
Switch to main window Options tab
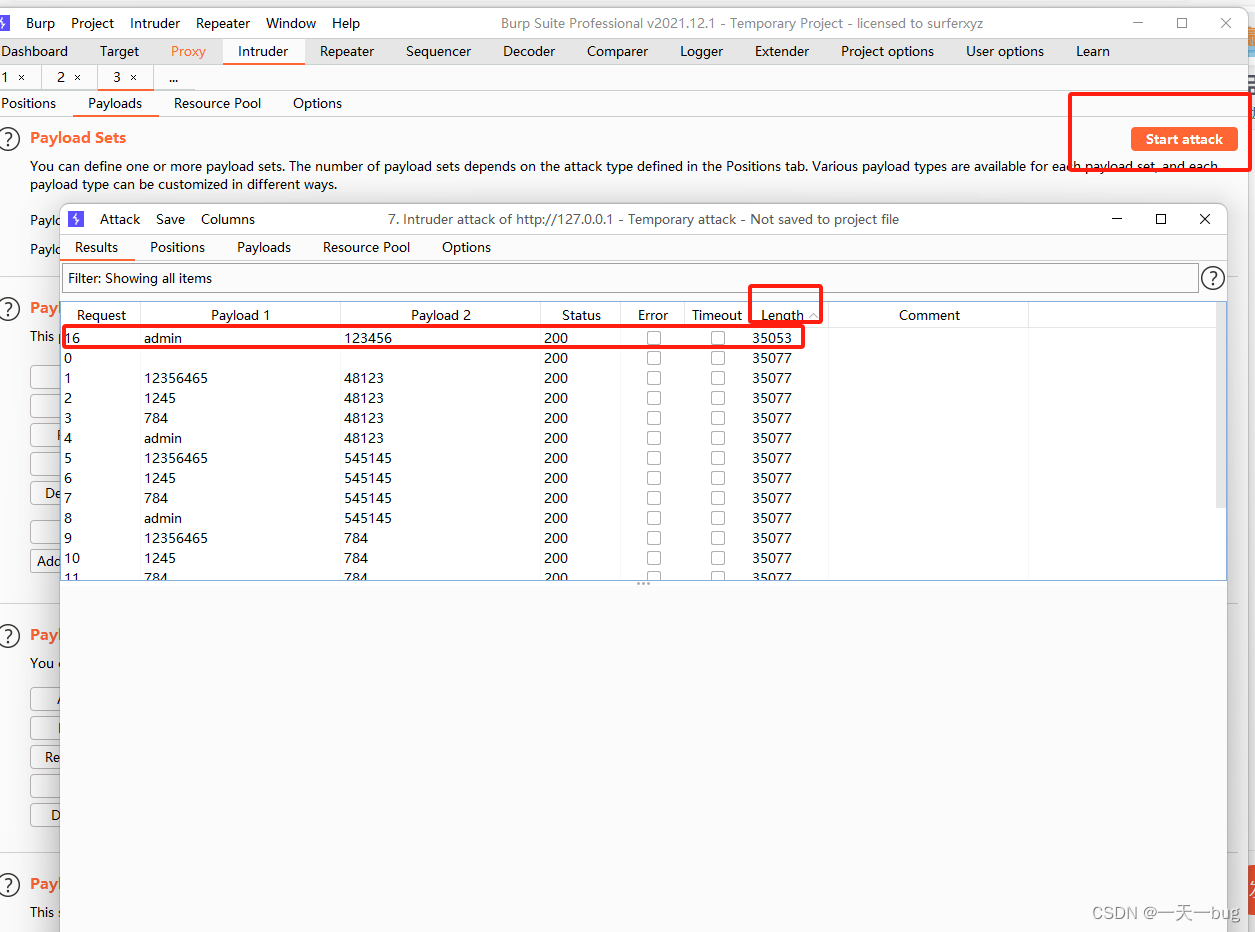[317, 103]
